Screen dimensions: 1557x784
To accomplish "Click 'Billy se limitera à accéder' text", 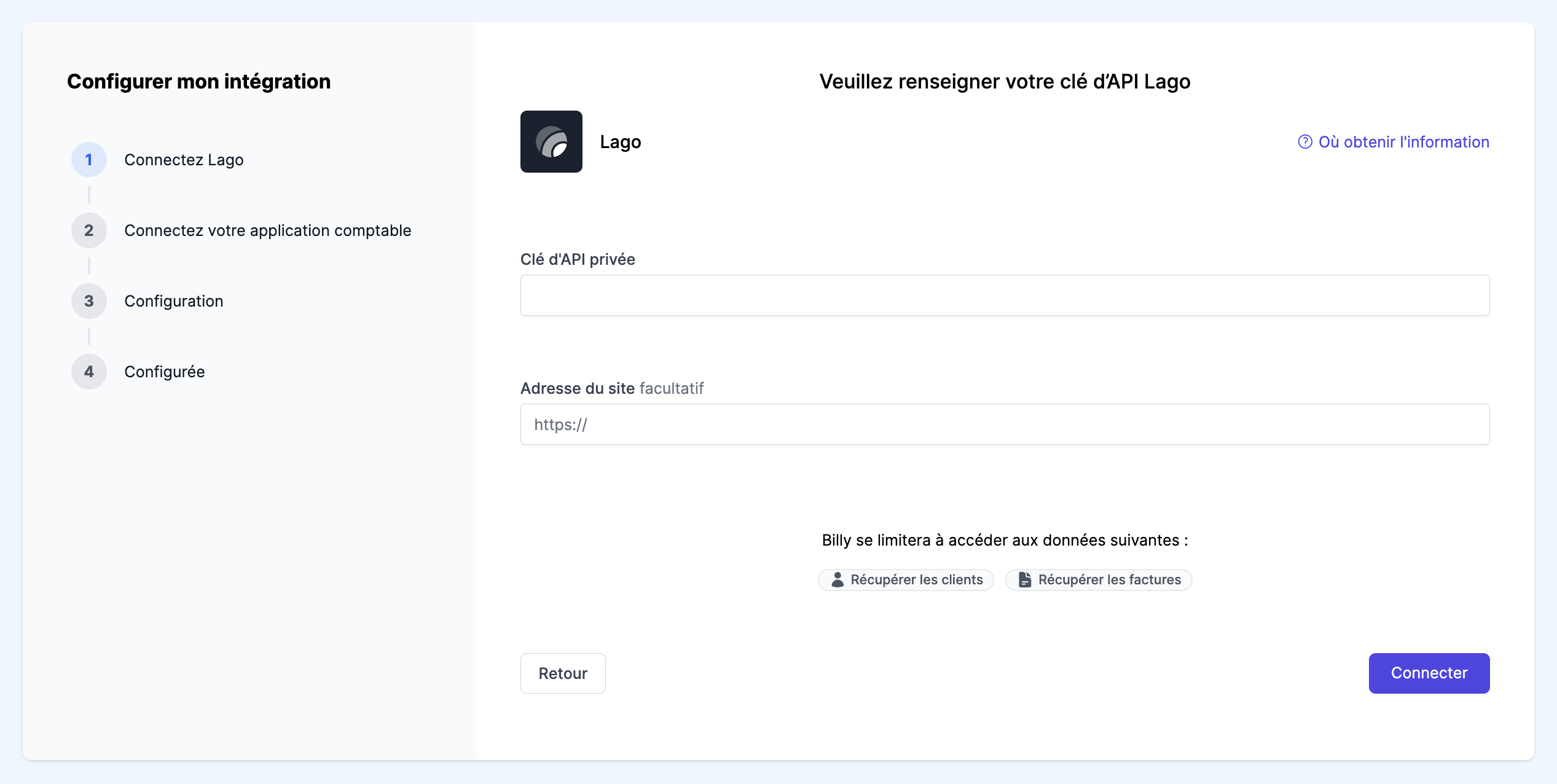I will tap(1005, 540).
